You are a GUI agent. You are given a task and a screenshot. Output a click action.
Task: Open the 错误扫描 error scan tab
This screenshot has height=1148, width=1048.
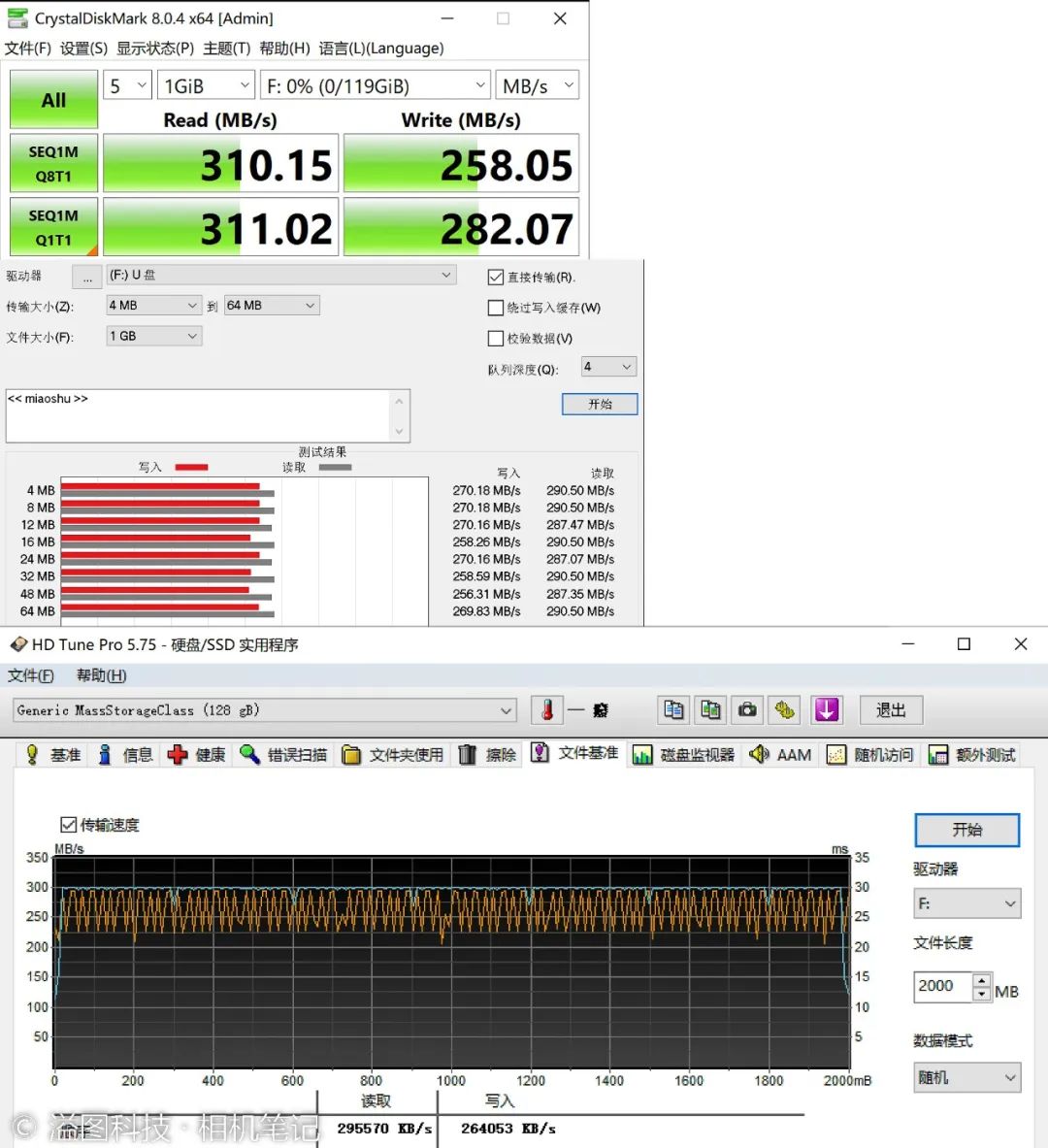coord(284,755)
